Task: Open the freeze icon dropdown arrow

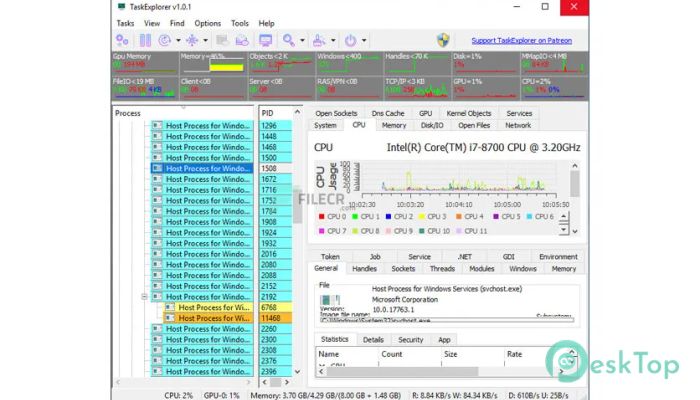Action: [x=205, y=41]
